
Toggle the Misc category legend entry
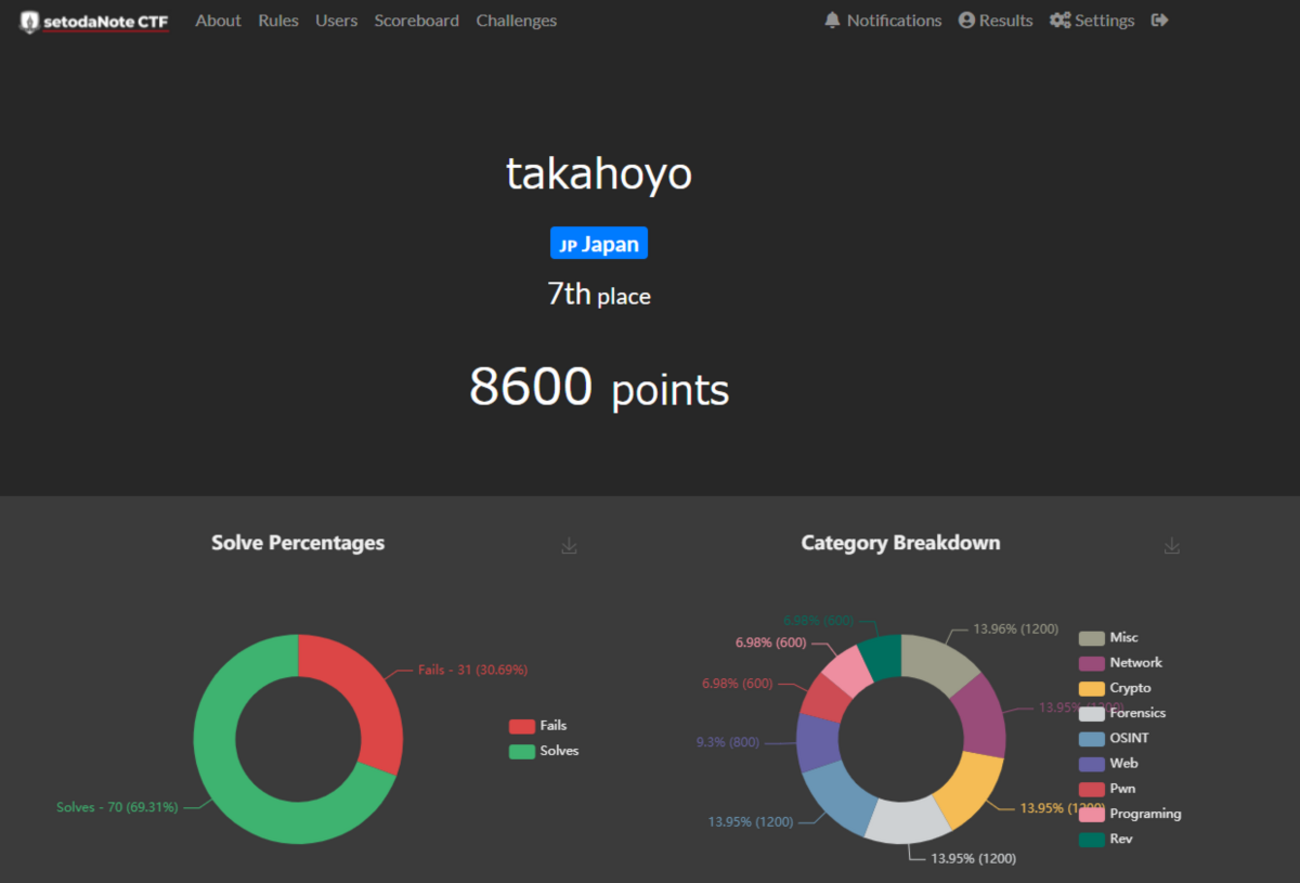point(1108,638)
